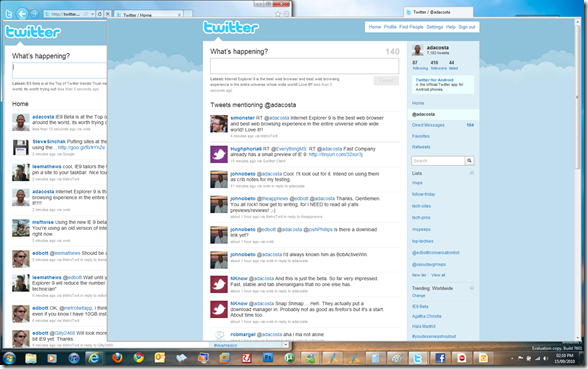Open the Windows Start orb

tap(8, 358)
